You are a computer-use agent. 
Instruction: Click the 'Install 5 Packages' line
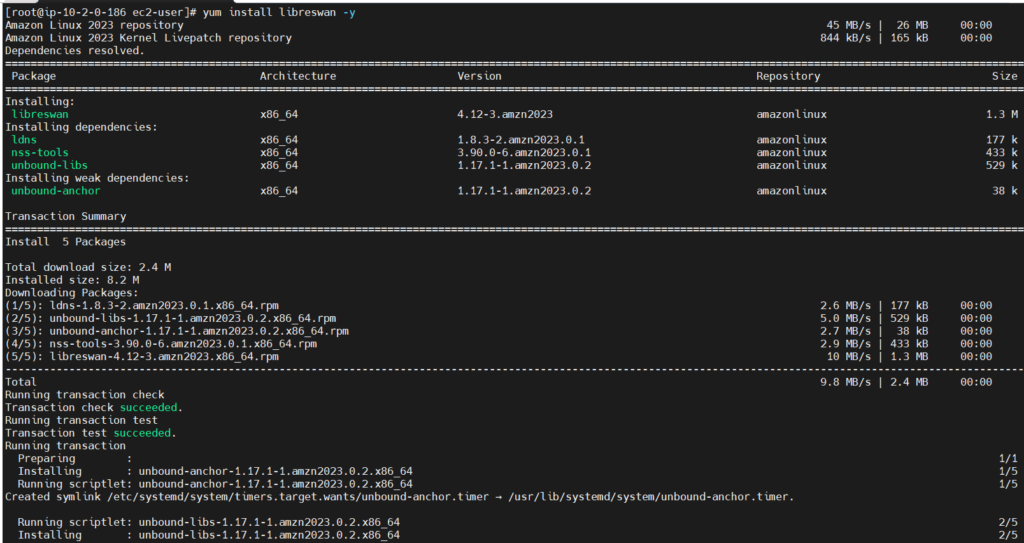click(x=65, y=242)
